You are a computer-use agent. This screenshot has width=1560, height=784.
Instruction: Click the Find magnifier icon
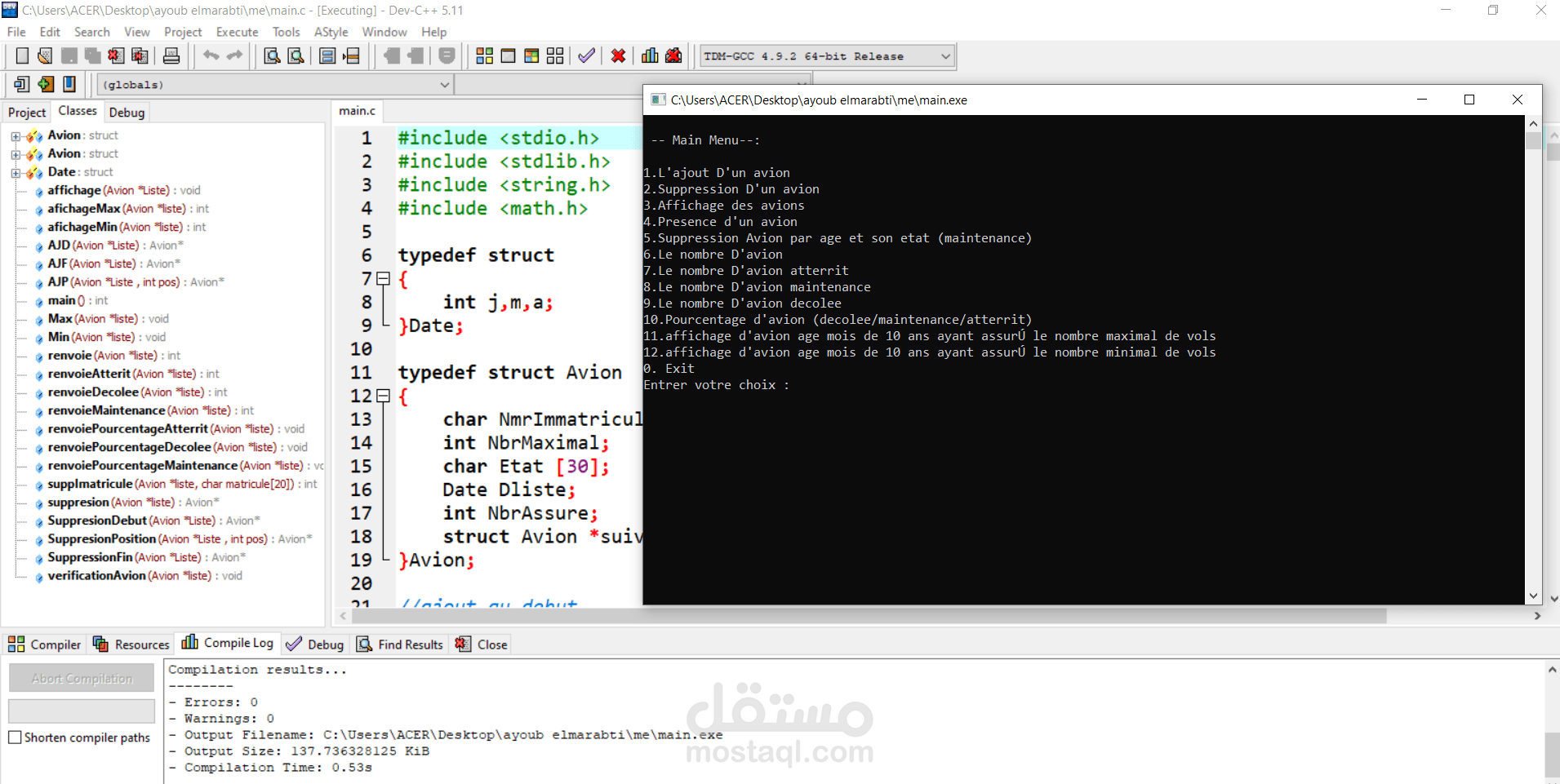tap(273, 55)
